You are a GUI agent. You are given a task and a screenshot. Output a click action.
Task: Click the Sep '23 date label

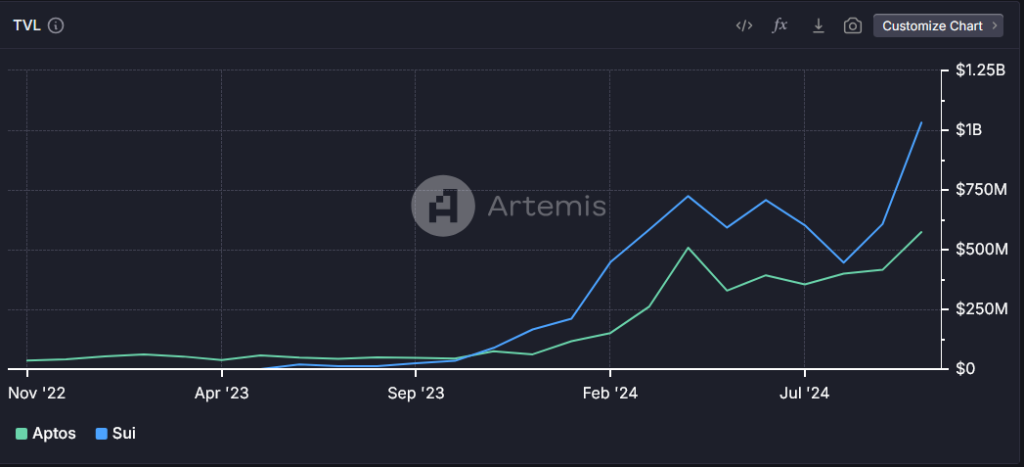416,394
